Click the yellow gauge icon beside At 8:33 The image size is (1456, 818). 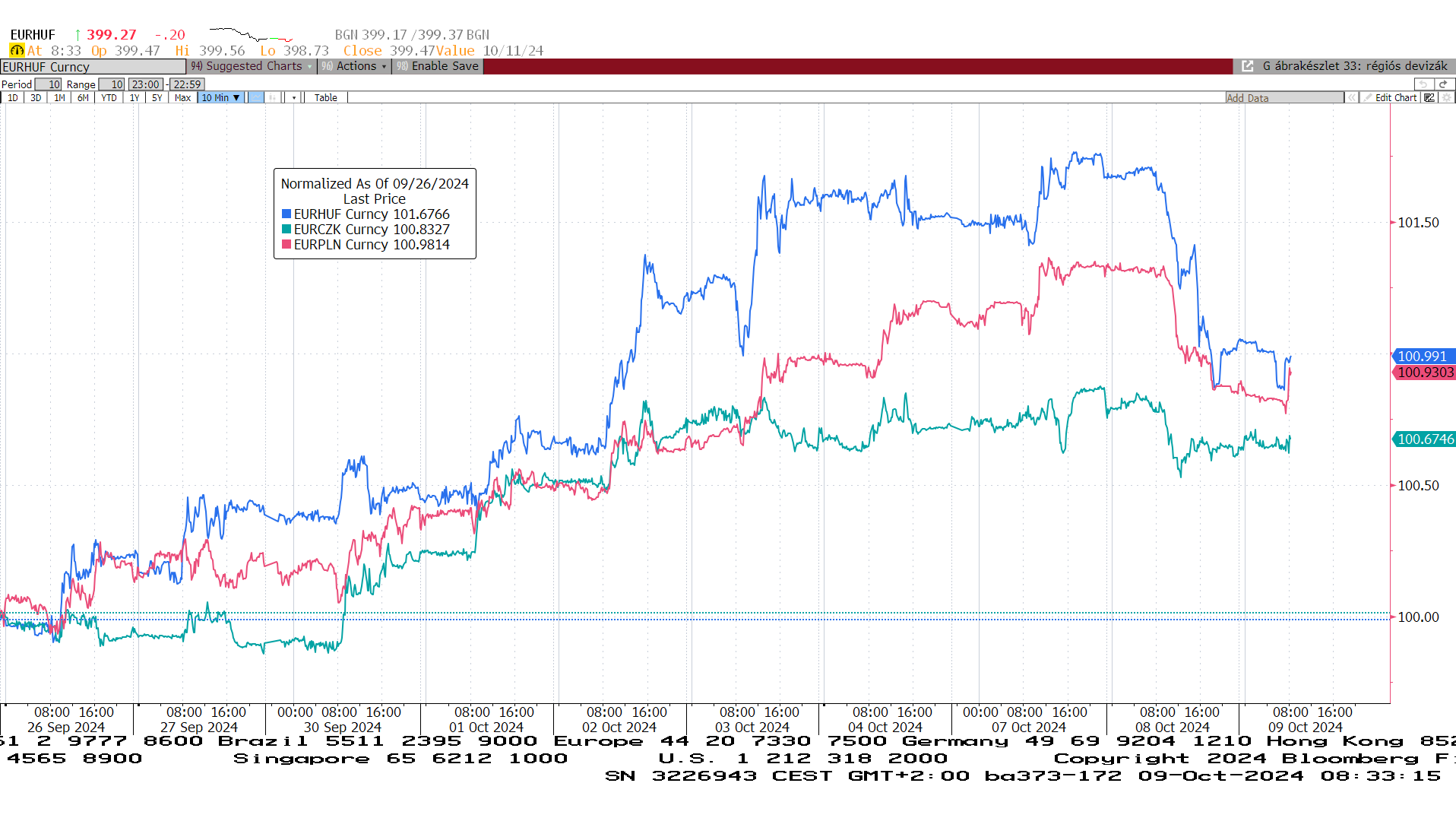click(x=17, y=50)
